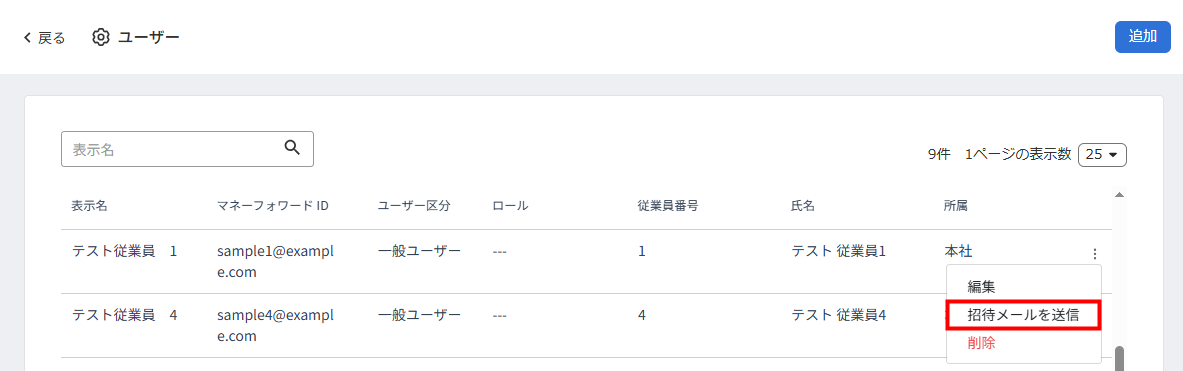Screen dimensions: 1183x371
Task: Click the blue 追加 button
Action: pos(1142,37)
